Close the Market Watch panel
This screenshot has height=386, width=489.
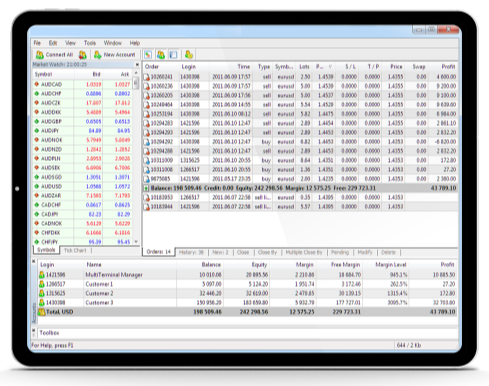(x=137, y=65)
